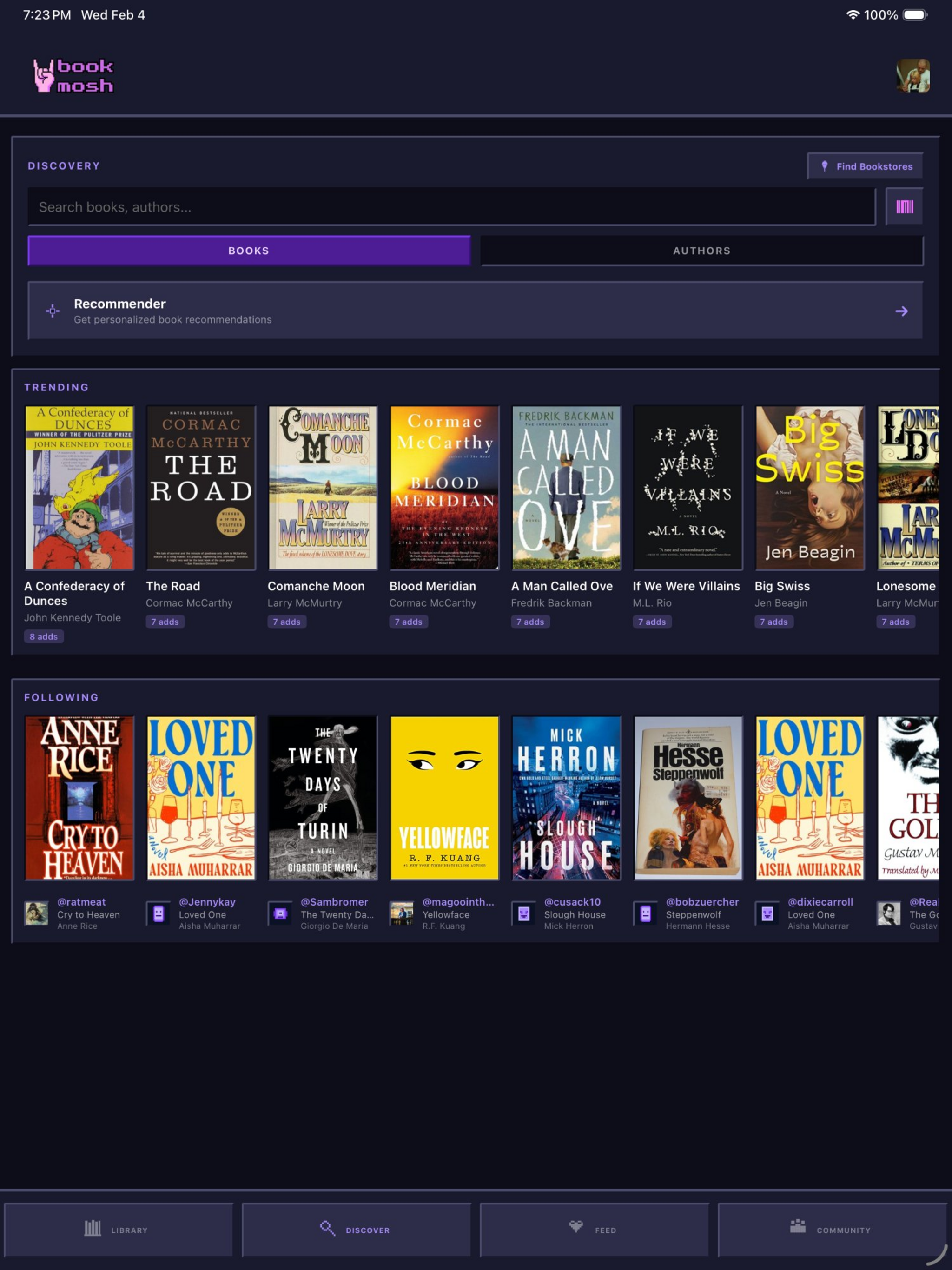Focus the Search books, authors field
Viewport: 952px width, 1270px height.
click(x=451, y=207)
